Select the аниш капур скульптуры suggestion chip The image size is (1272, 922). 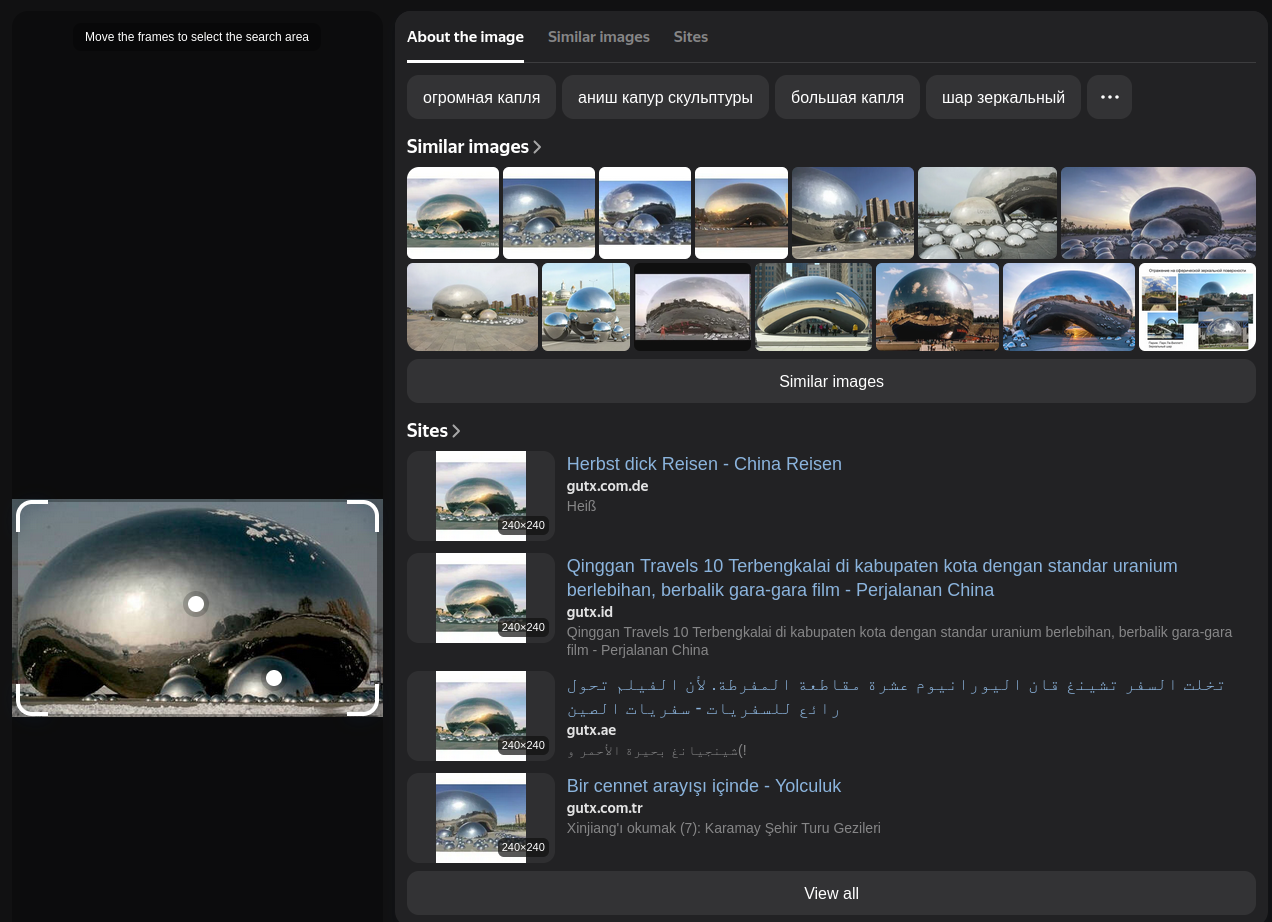point(665,97)
